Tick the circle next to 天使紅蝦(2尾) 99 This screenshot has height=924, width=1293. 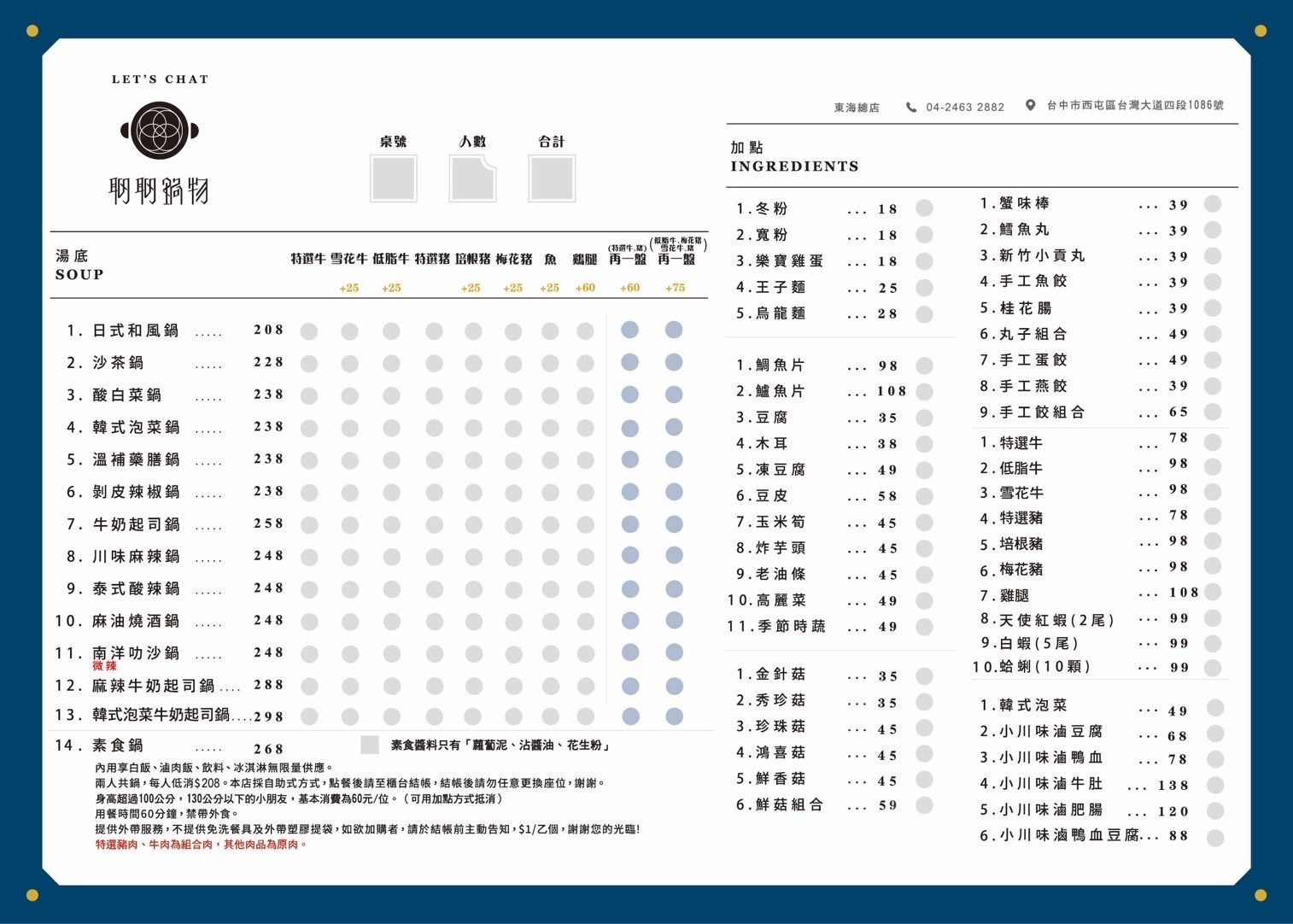click(x=1213, y=618)
